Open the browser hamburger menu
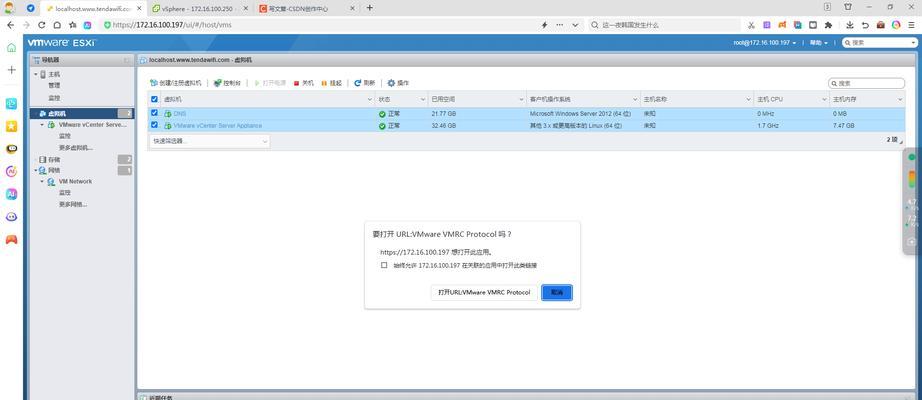Viewport: 922px width, 400px height. pos(911,25)
